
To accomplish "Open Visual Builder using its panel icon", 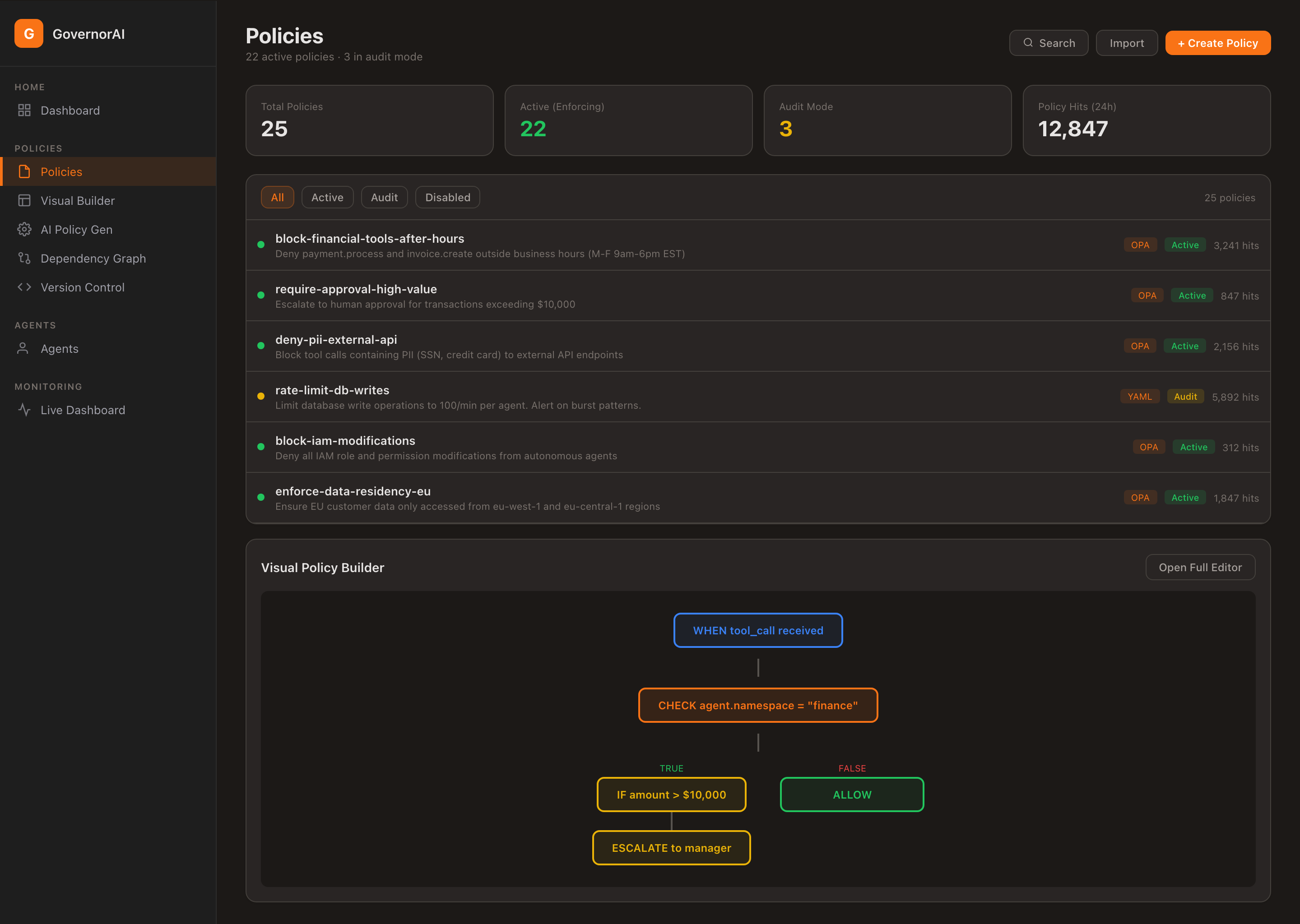I will coord(25,200).
